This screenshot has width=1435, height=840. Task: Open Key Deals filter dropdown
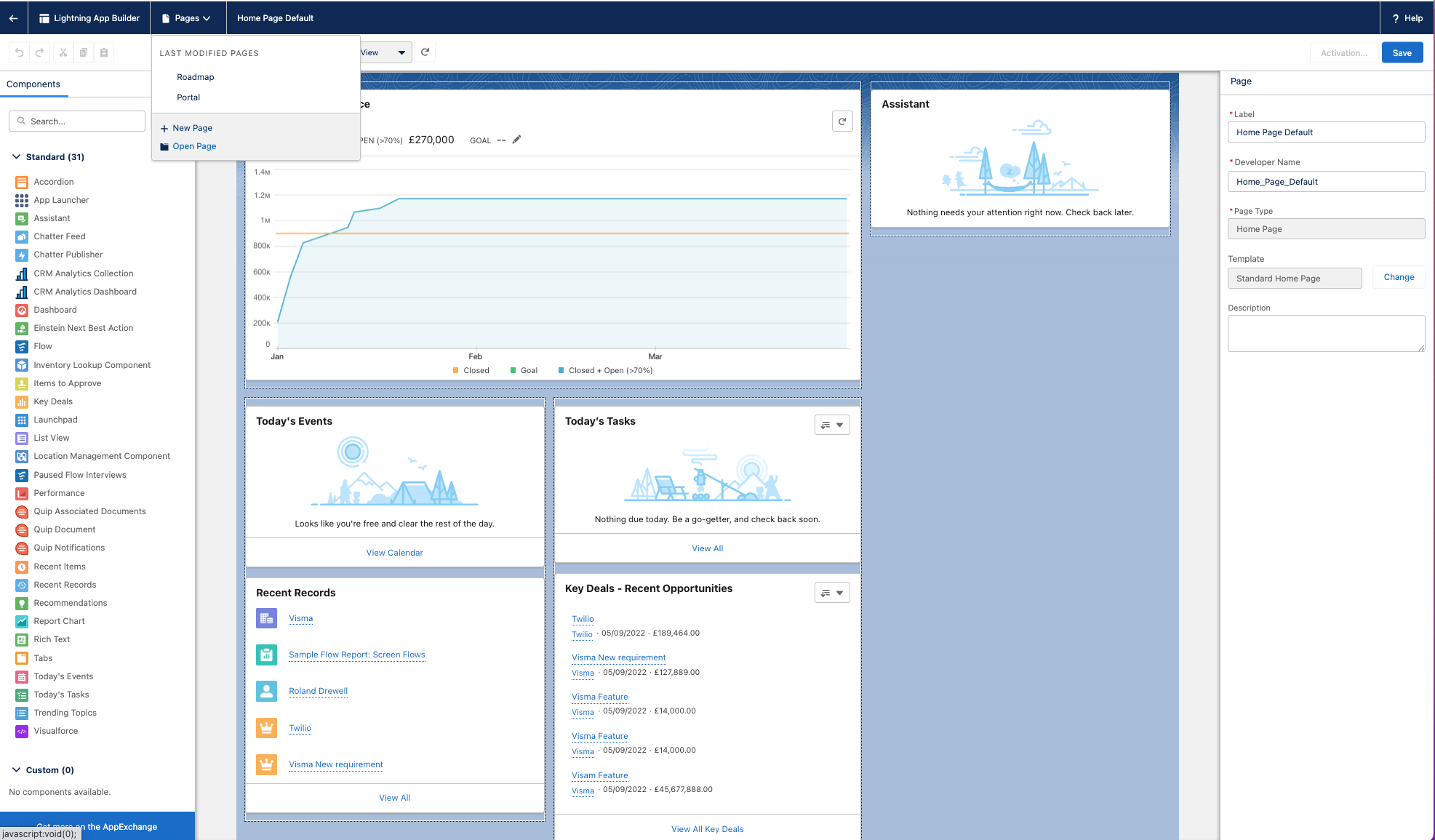(832, 593)
